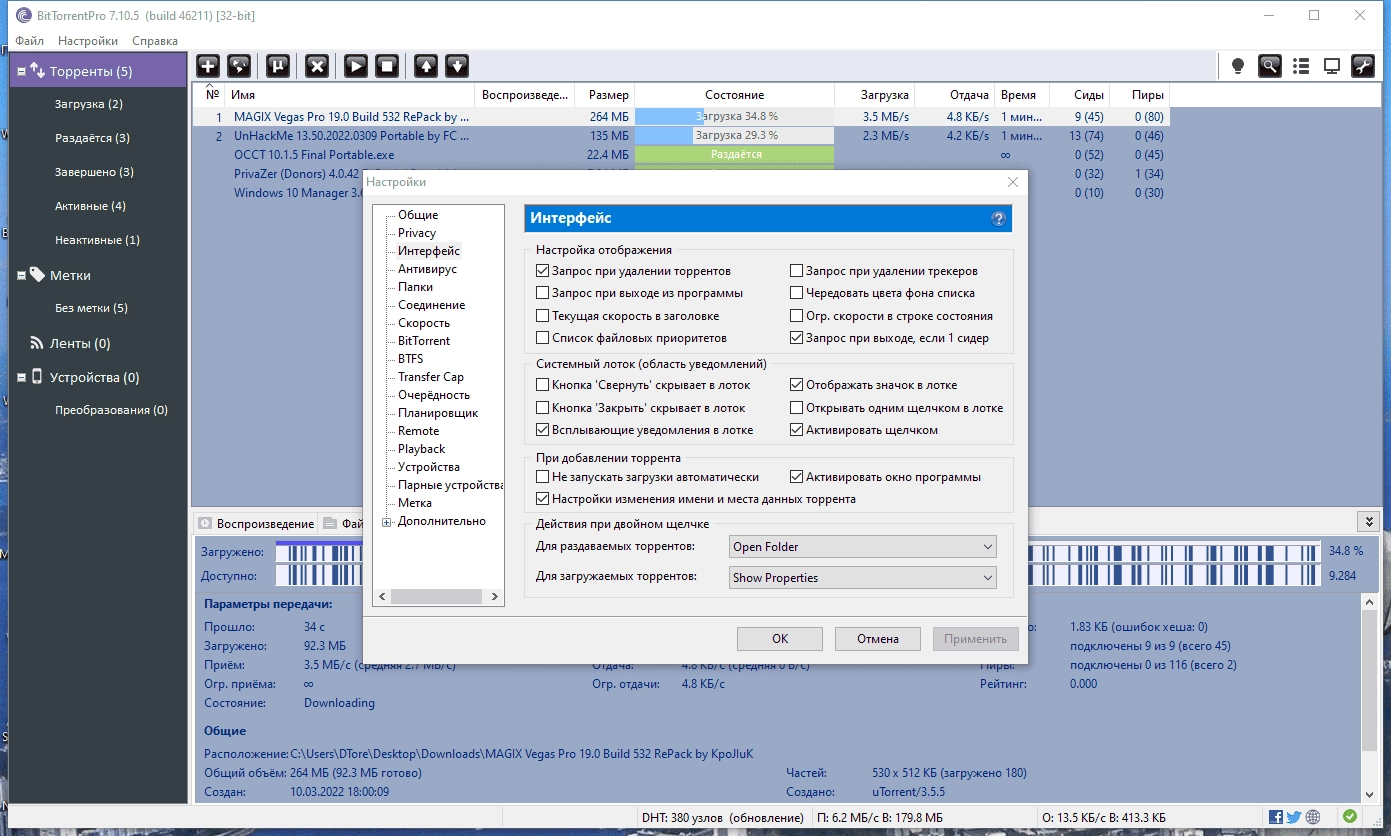Image resolution: width=1391 pixels, height=836 pixels.
Task: Click the Отмена button
Action: pyautogui.click(x=878, y=639)
